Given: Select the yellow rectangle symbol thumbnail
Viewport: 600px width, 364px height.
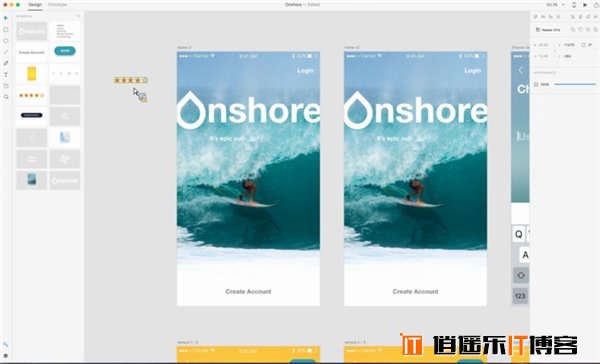Looking at the screenshot, I should (x=32, y=73).
